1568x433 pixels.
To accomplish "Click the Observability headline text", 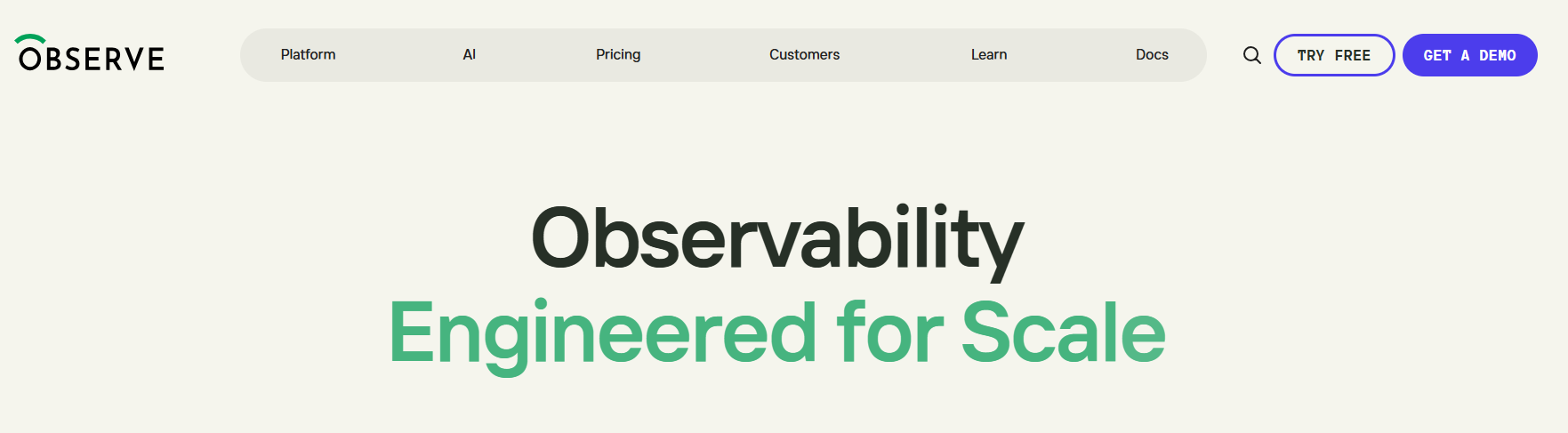I will tap(776, 238).
